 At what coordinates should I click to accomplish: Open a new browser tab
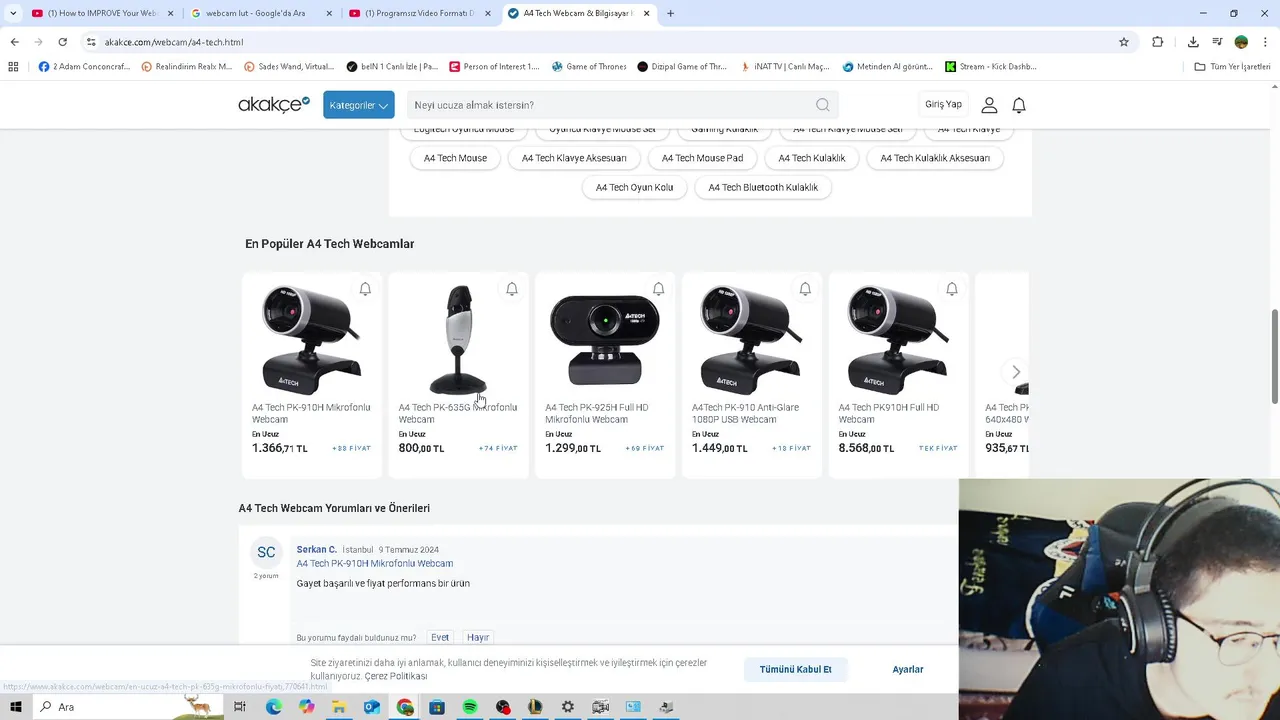pyautogui.click(x=670, y=13)
